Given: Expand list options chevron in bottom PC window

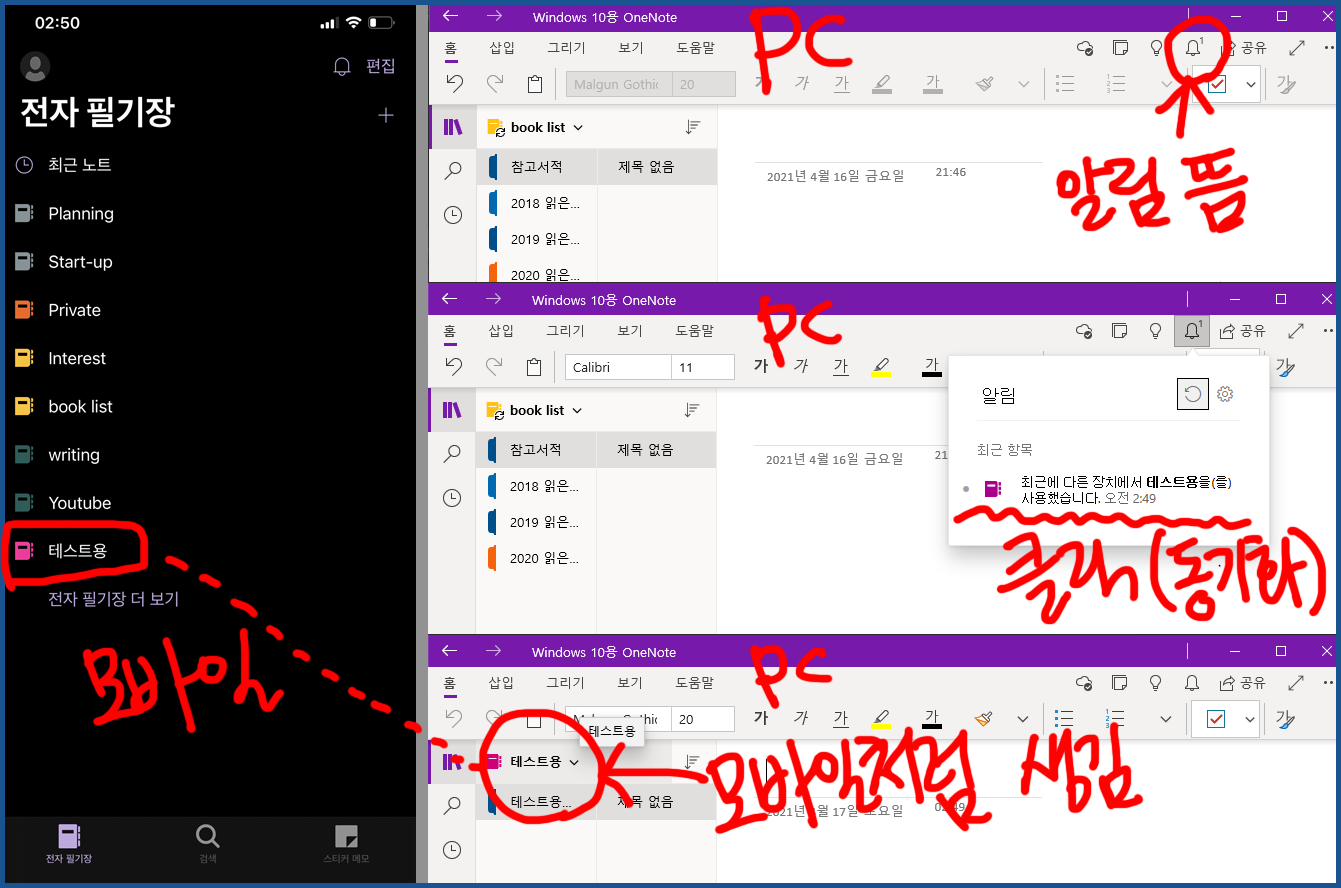Looking at the screenshot, I should pyautogui.click(x=1165, y=719).
